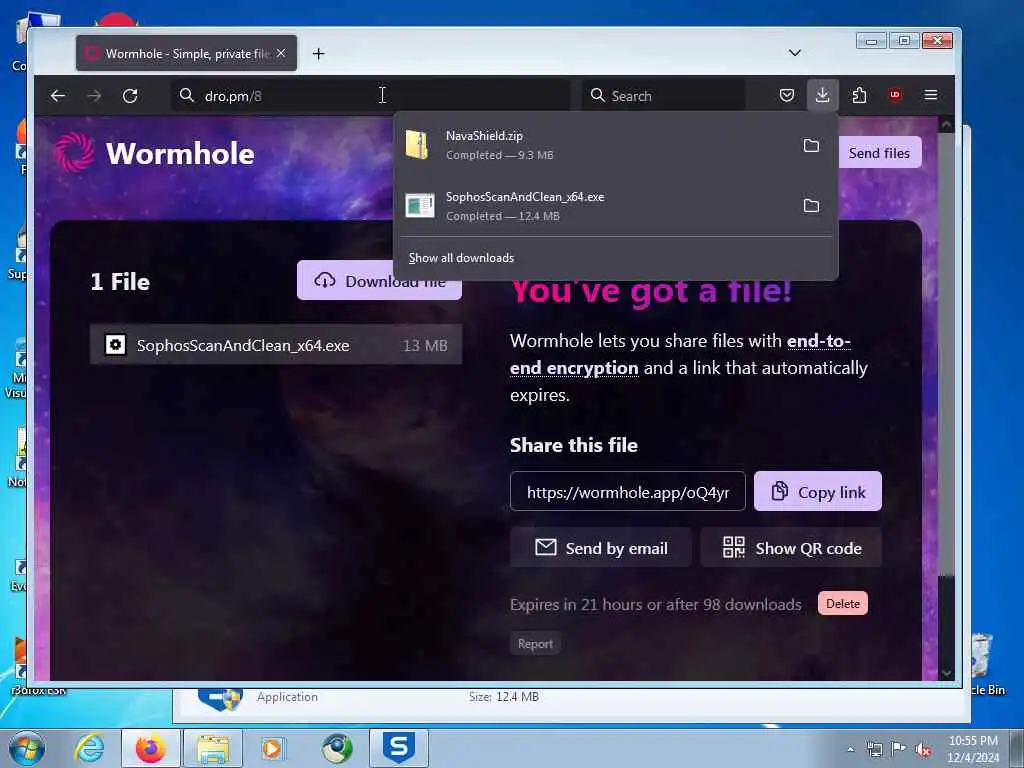The width and height of the screenshot is (1024, 768).
Task: Click the Report button
Action: point(535,644)
